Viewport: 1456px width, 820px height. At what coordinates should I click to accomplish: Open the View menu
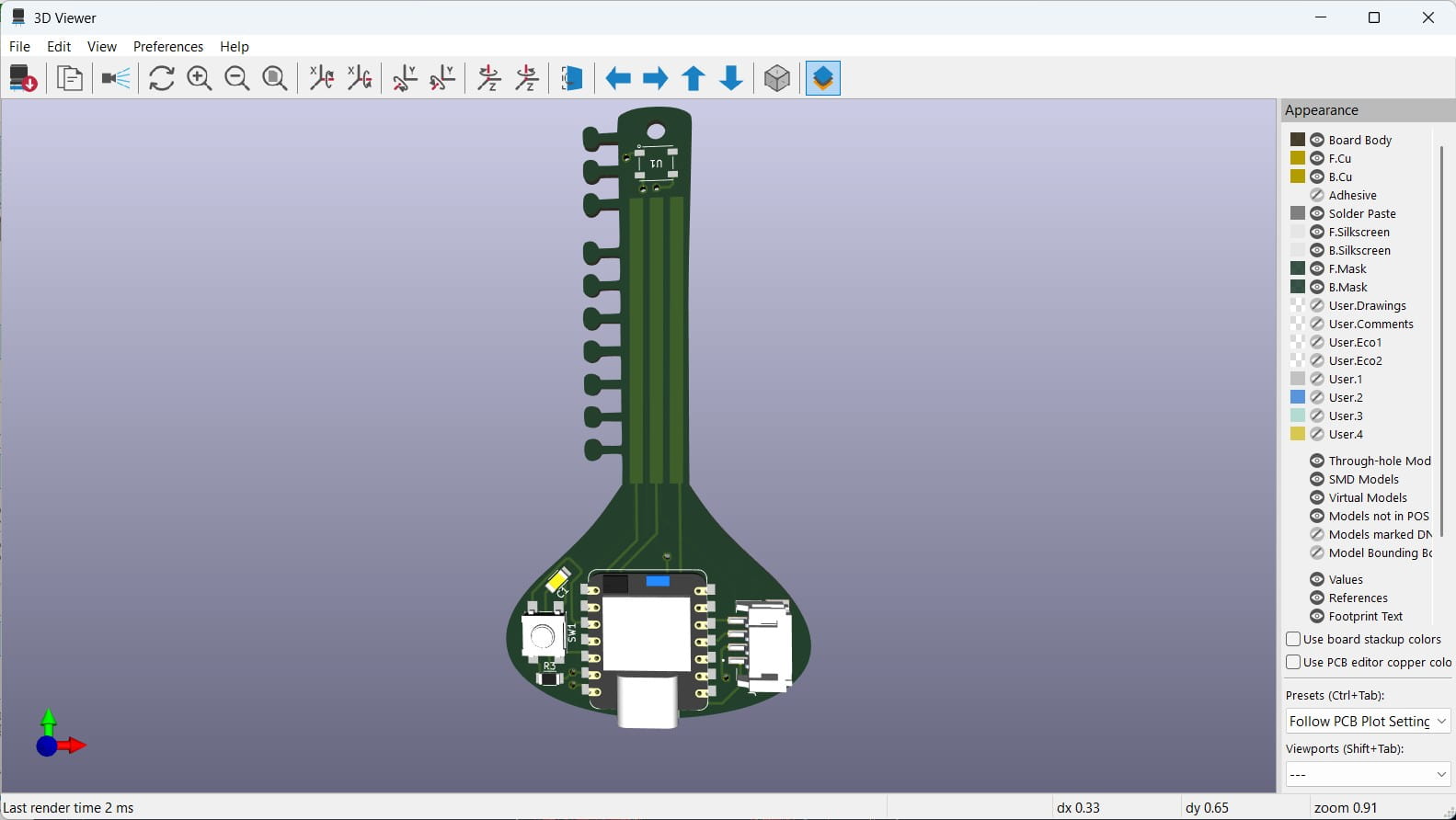(101, 46)
